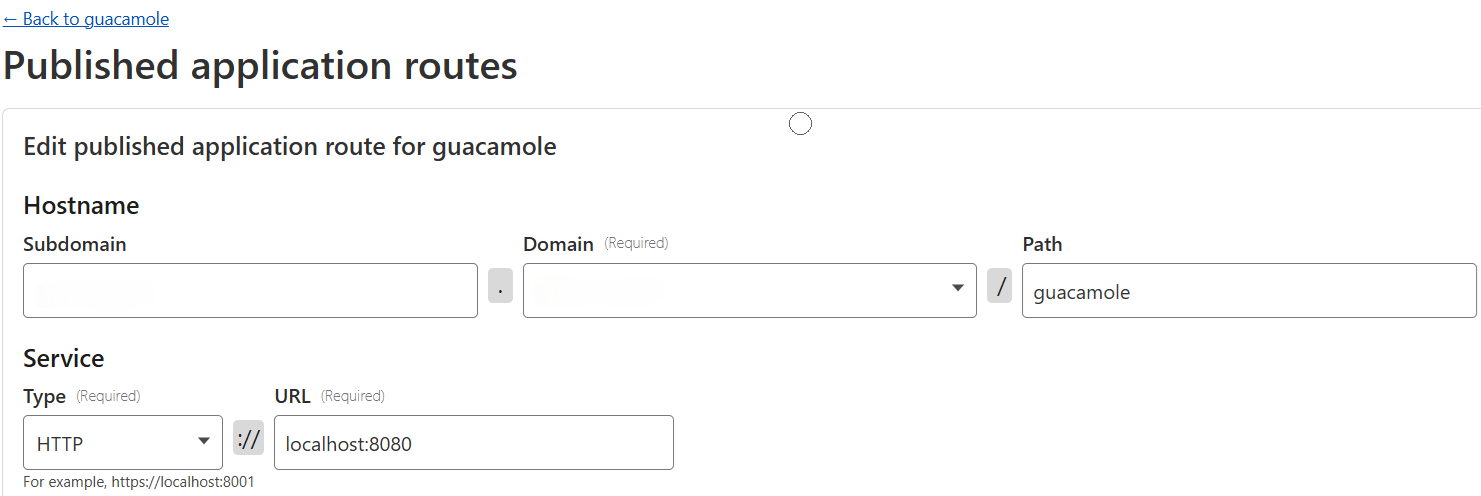Screen dimensions: 1481x496
Task: Click the Type dropdown arrow
Action: 204,441
